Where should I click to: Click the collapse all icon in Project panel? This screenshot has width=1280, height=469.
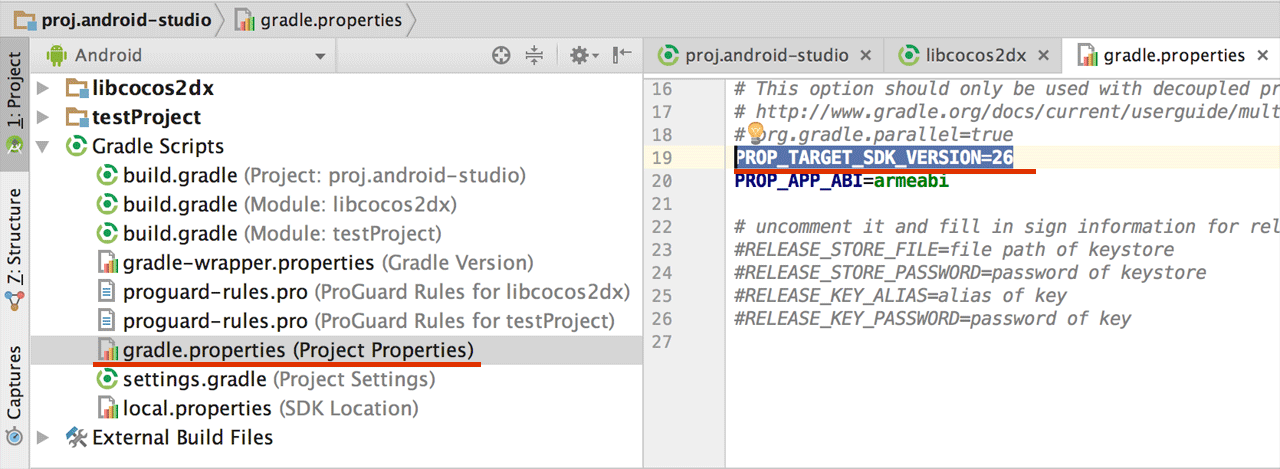(534, 56)
